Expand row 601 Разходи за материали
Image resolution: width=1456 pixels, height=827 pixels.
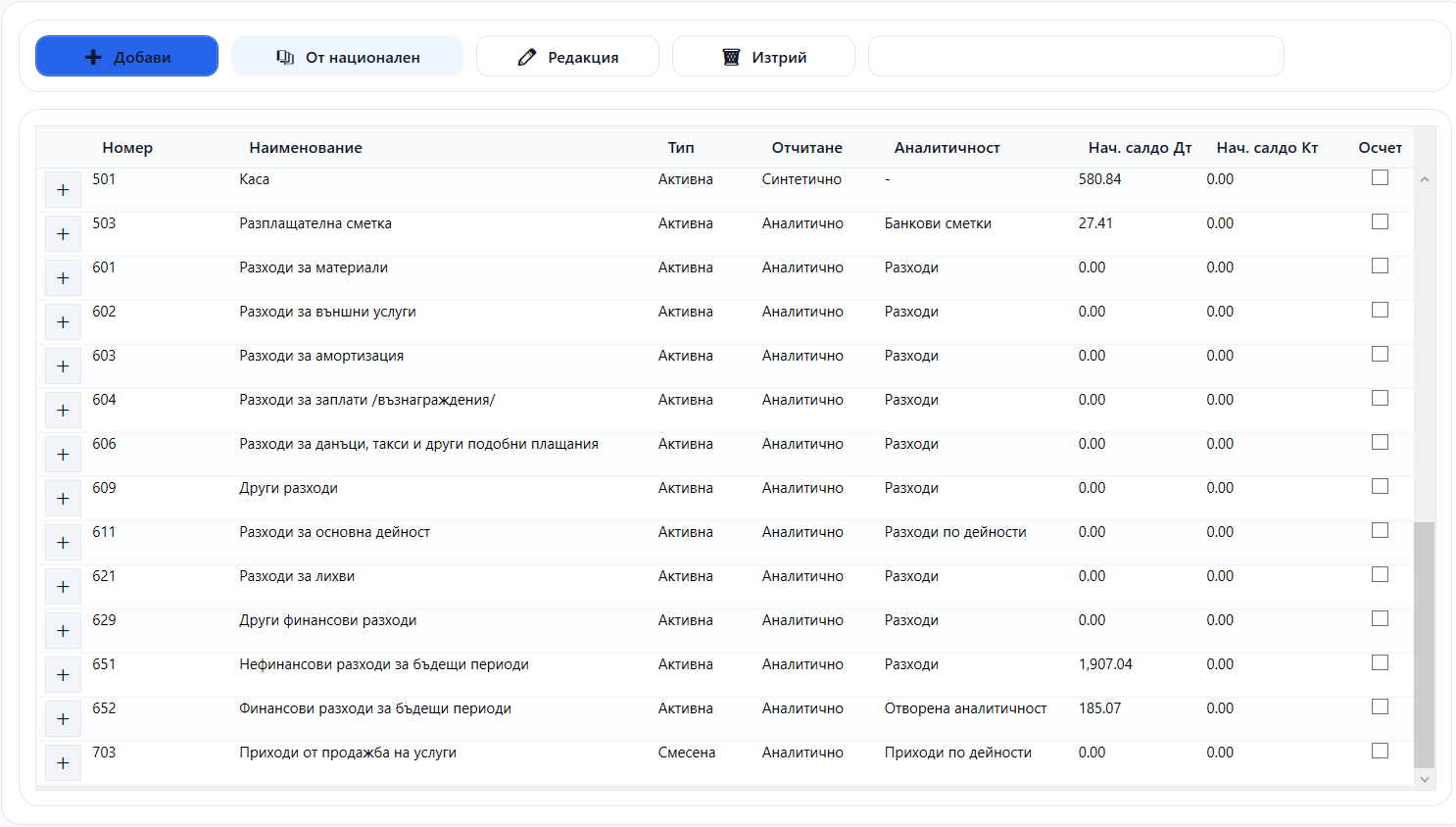pos(63,278)
